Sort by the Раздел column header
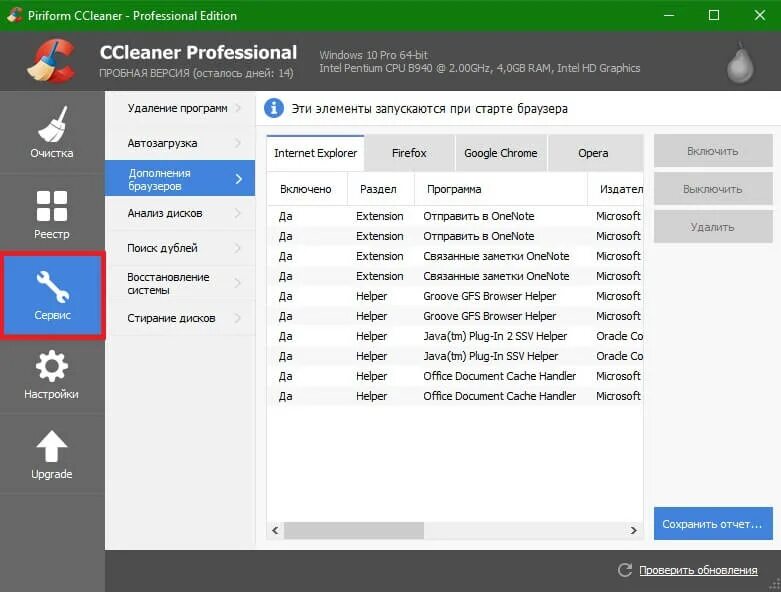Image resolution: width=781 pixels, height=592 pixels. [381, 189]
